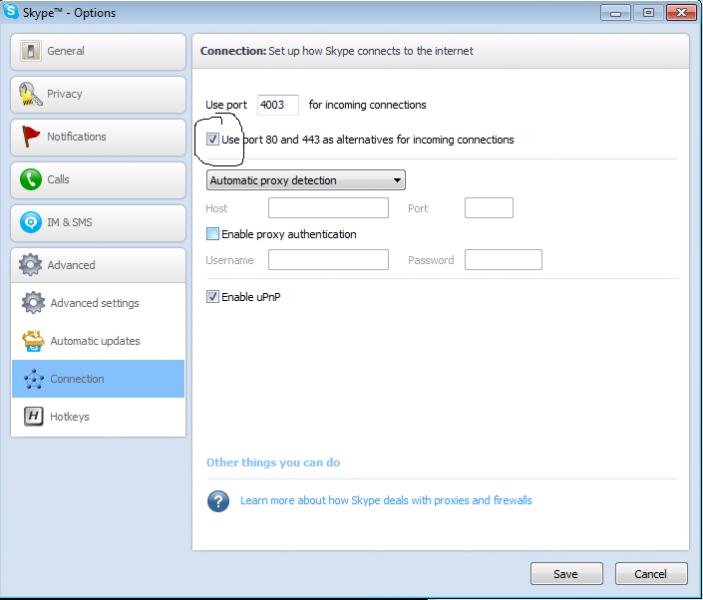Open the Automatic proxy detection dropdown
The width and height of the screenshot is (703, 600).
(x=305, y=181)
